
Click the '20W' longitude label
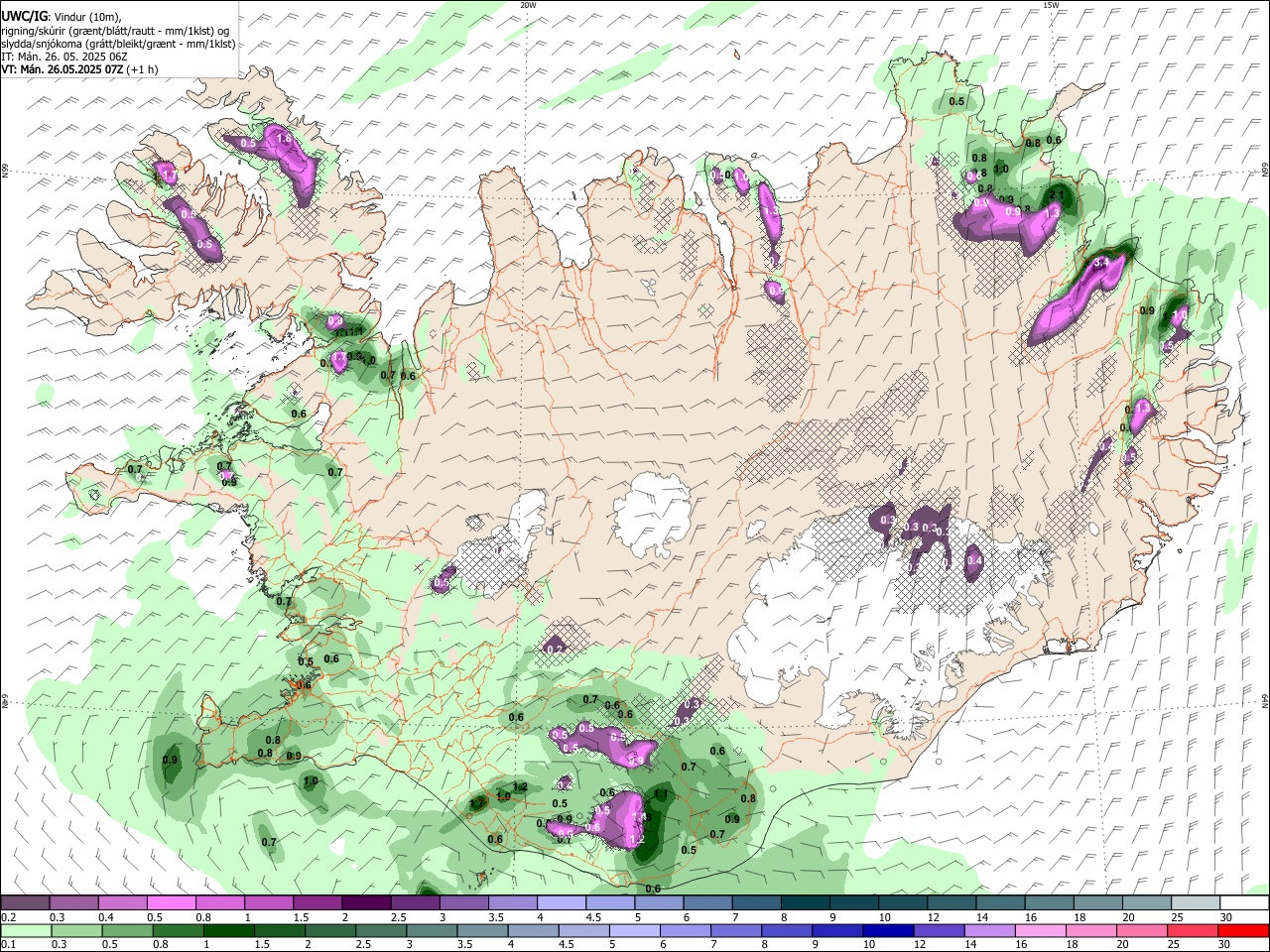tap(528, 5)
